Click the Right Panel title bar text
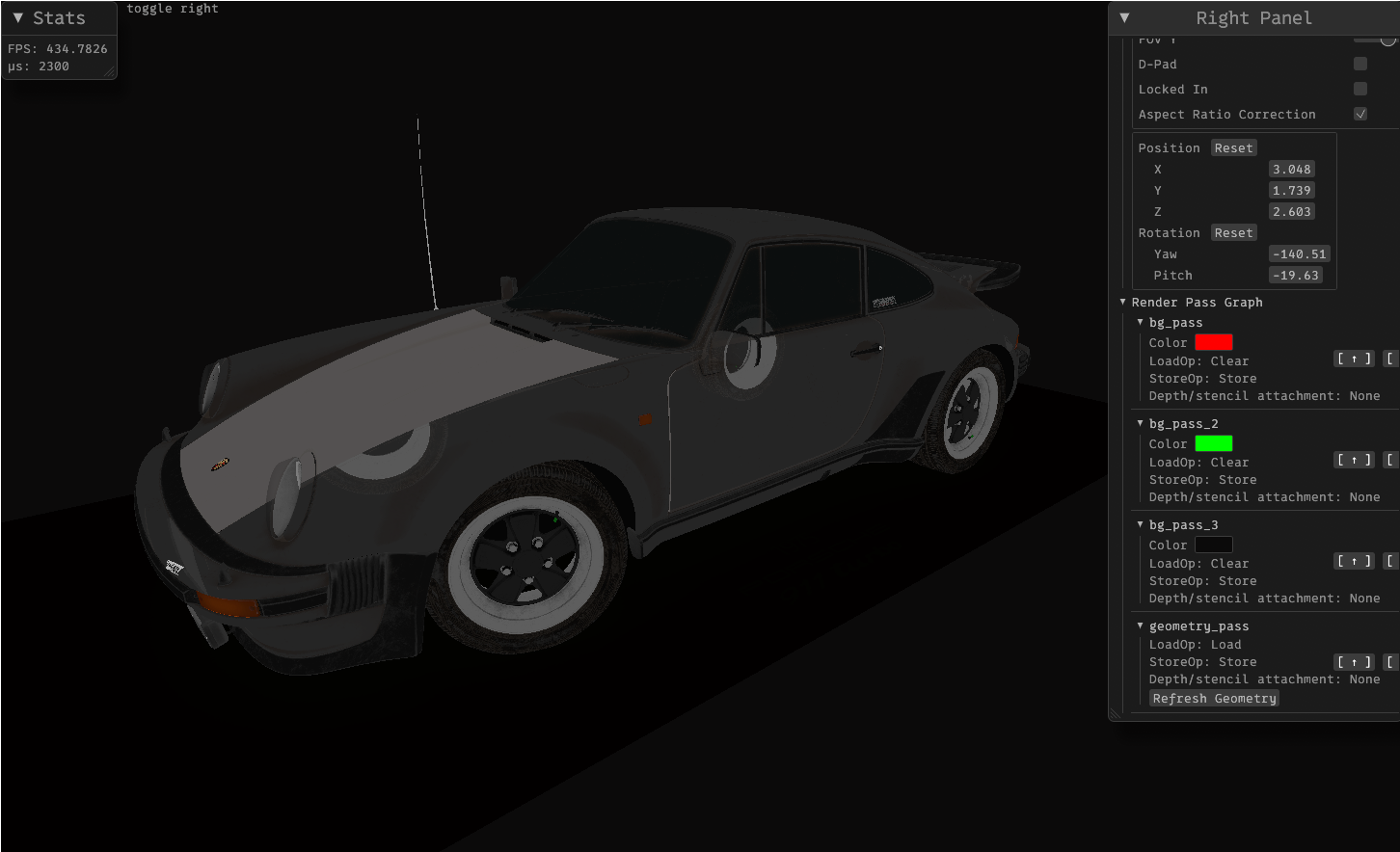Viewport: 1400px width, 852px height. point(1253,17)
